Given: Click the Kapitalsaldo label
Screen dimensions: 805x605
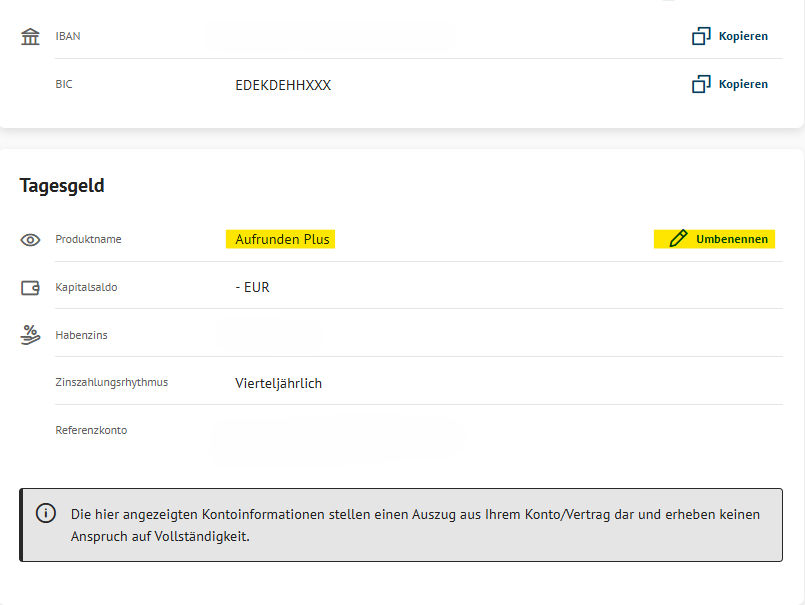Looking at the screenshot, I should pyautogui.click(x=86, y=287).
